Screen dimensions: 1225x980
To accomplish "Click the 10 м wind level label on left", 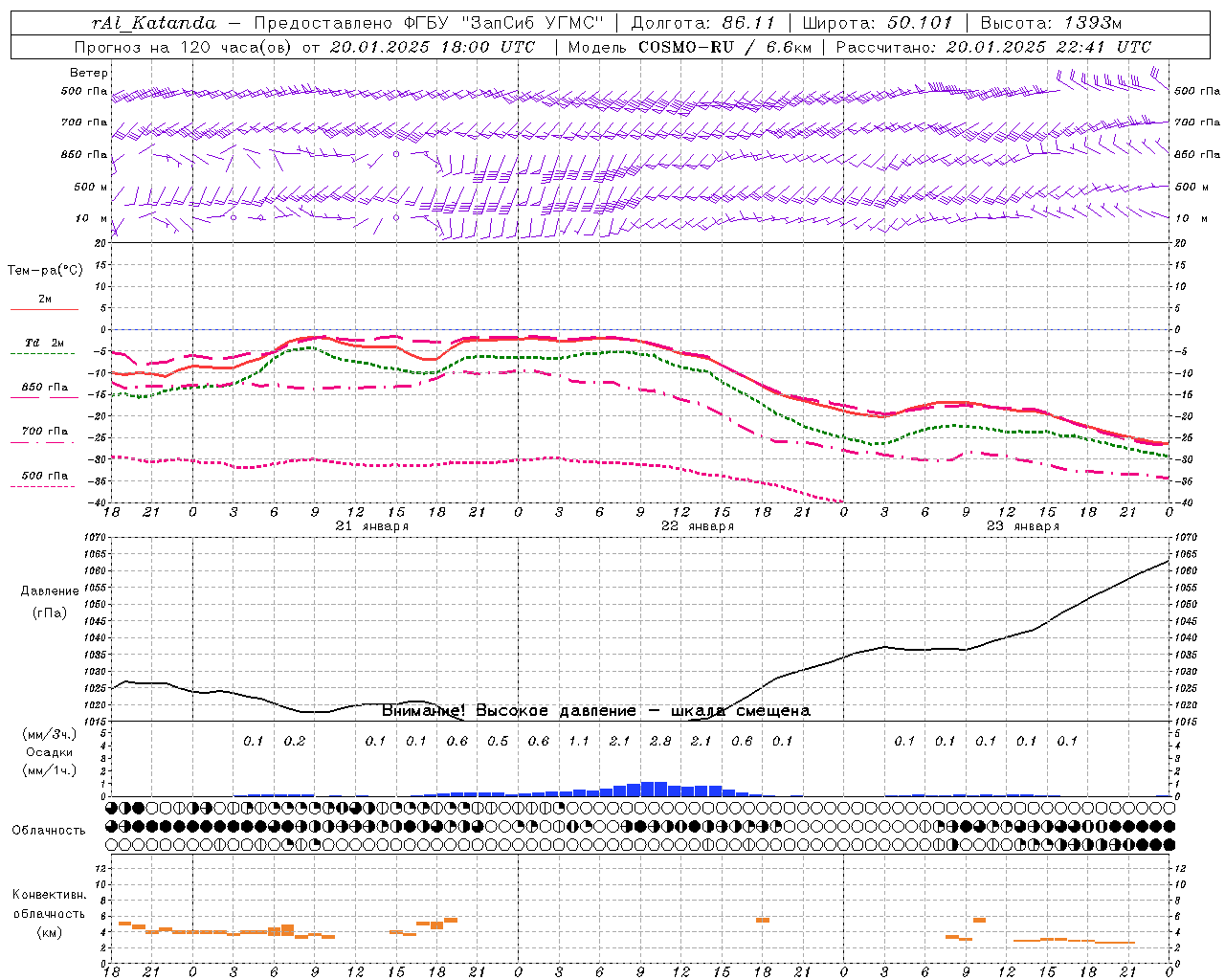I will [92, 219].
